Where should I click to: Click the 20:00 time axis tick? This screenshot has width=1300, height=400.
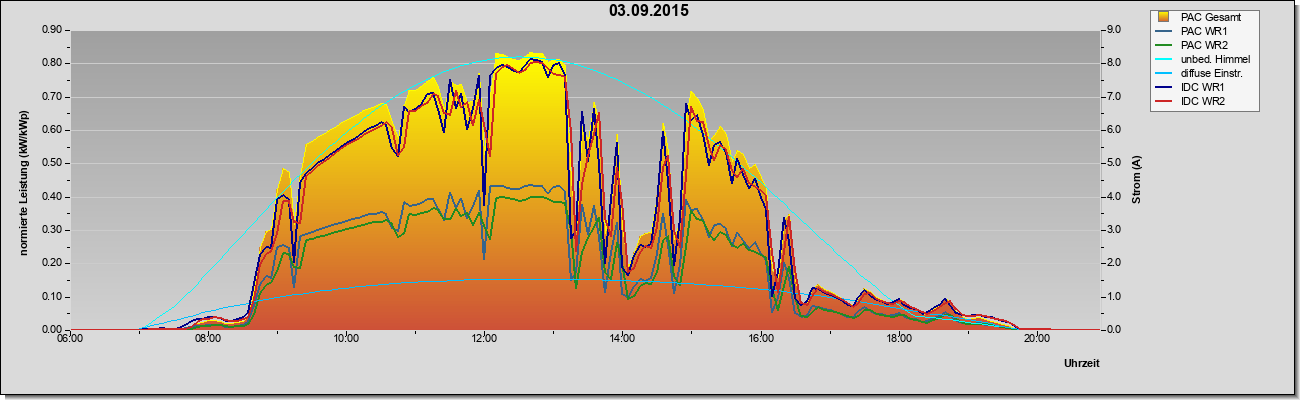1036,338
